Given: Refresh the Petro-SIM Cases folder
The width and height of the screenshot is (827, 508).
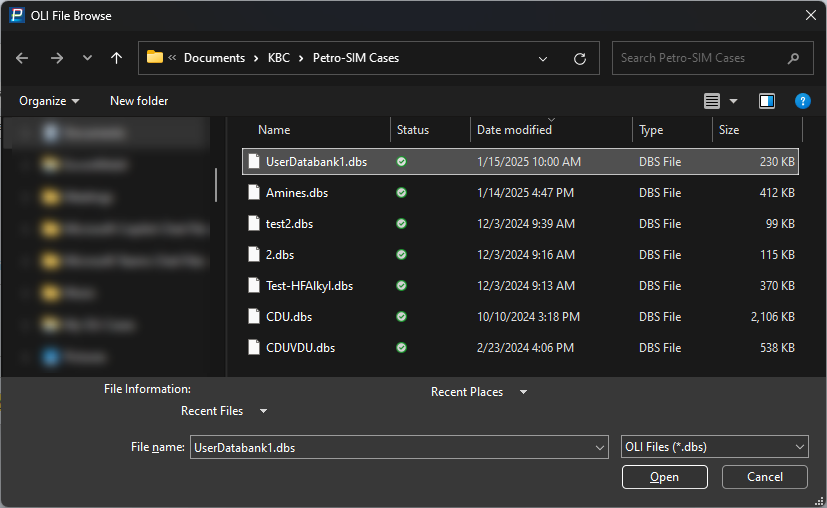Looking at the screenshot, I should click(580, 59).
